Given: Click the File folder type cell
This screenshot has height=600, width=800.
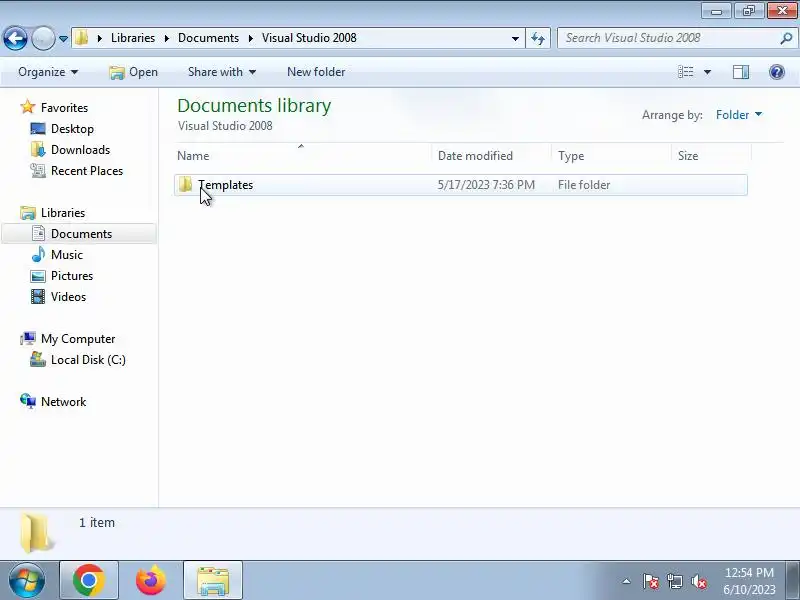Looking at the screenshot, I should pyautogui.click(x=584, y=185).
